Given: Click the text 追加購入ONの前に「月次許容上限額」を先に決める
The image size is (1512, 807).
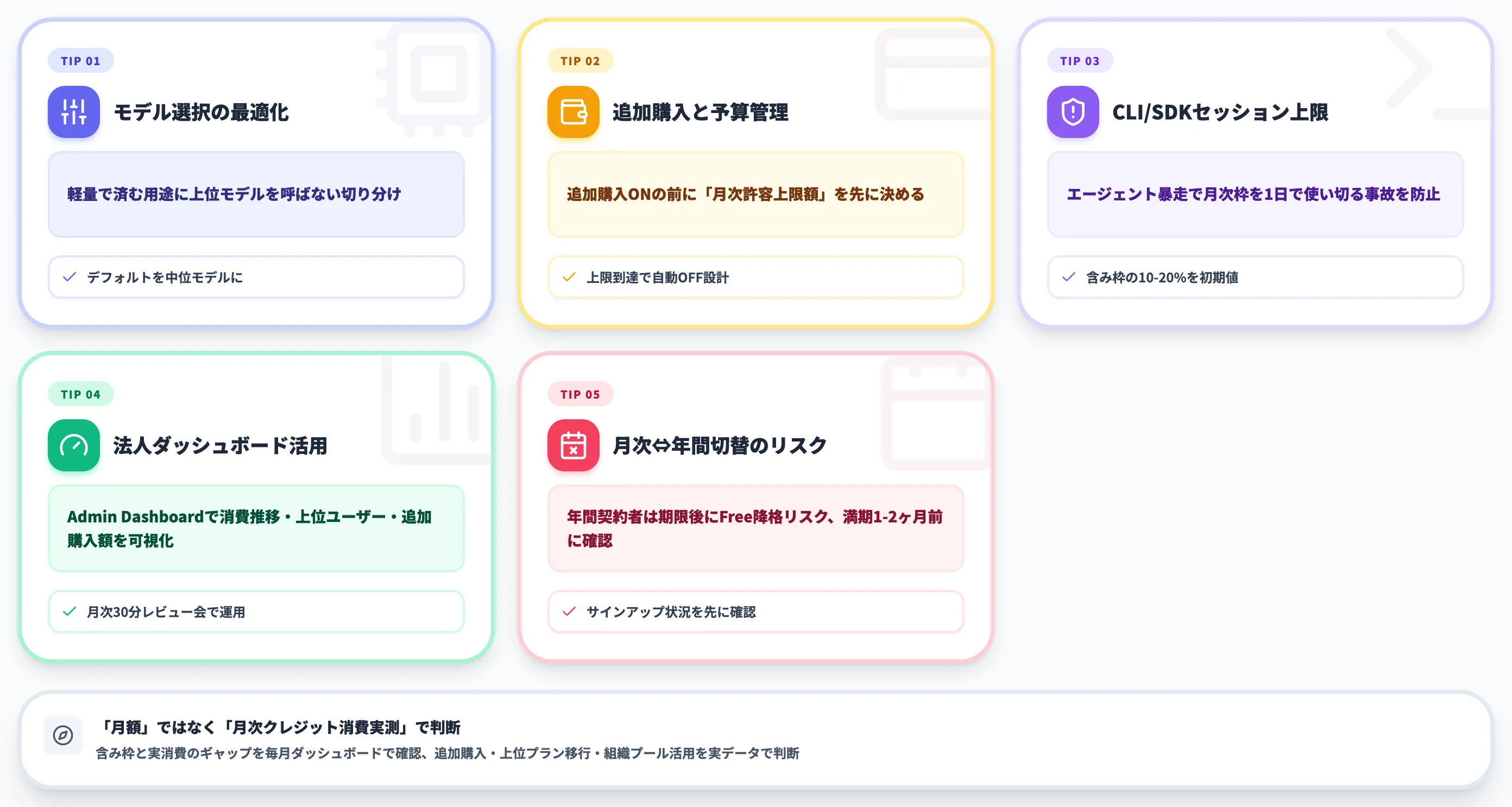Looking at the screenshot, I should point(746,194).
